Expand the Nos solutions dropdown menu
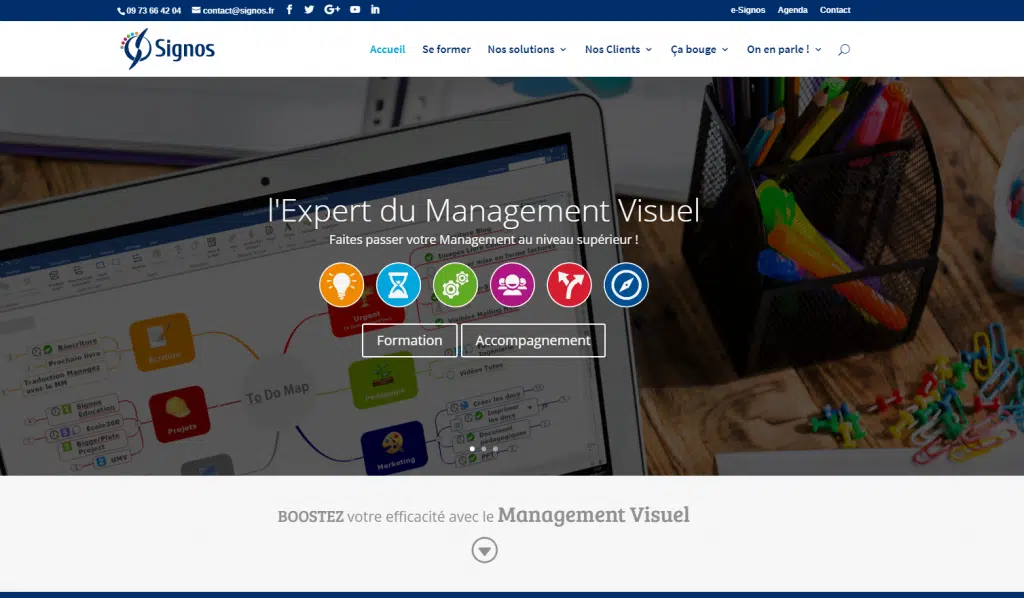Image resolution: width=1024 pixels, height=598 pixels. pos(526,49)
